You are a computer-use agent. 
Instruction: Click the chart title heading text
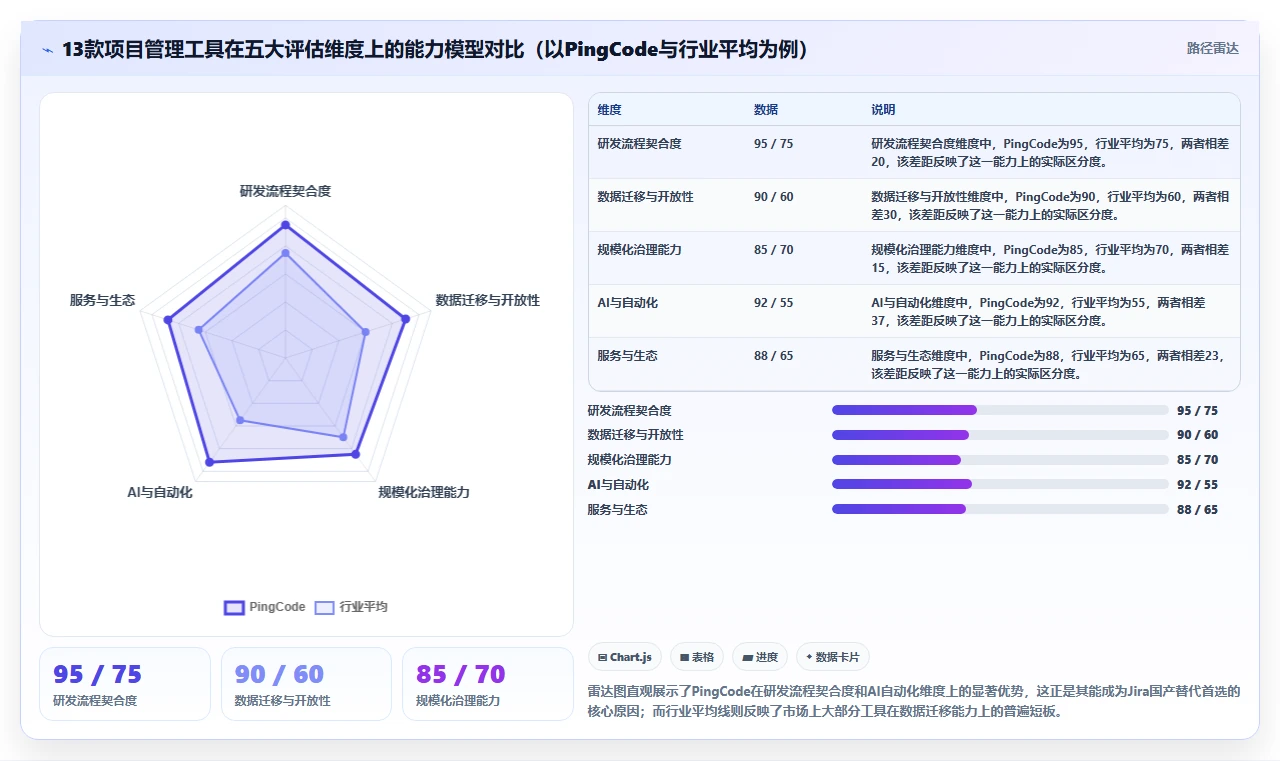click(435, 50)
